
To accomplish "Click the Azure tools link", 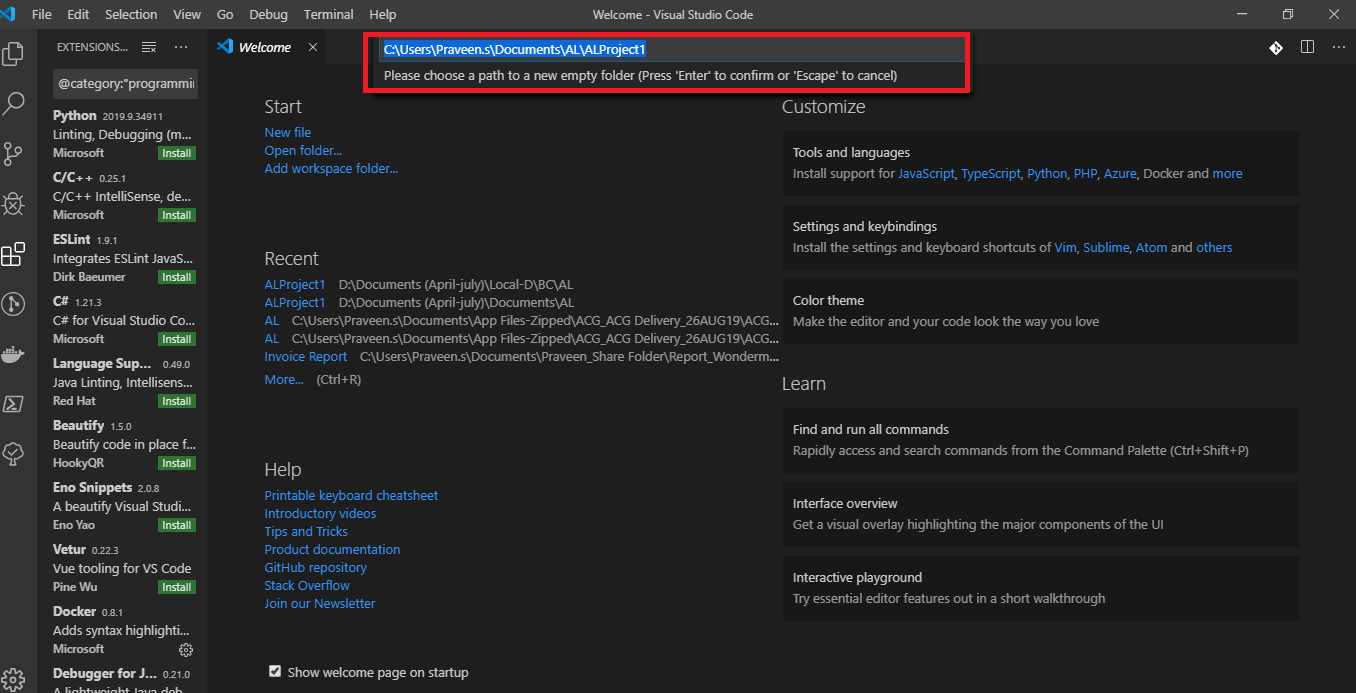I will [x=1120, y=173].
